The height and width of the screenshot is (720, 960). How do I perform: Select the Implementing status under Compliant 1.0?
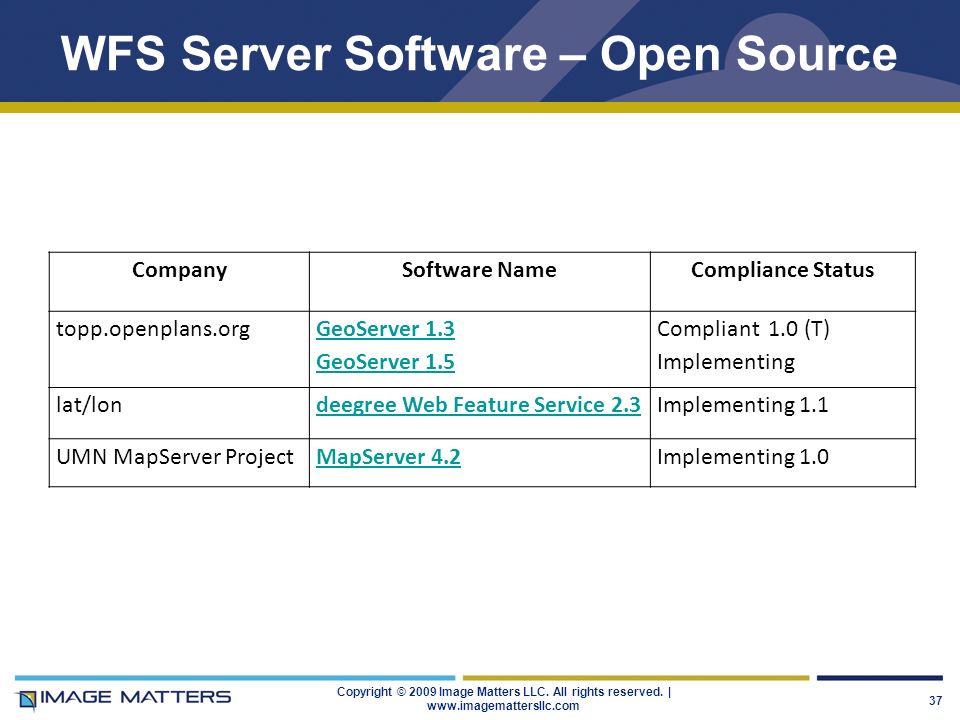[x=726, y=362]
